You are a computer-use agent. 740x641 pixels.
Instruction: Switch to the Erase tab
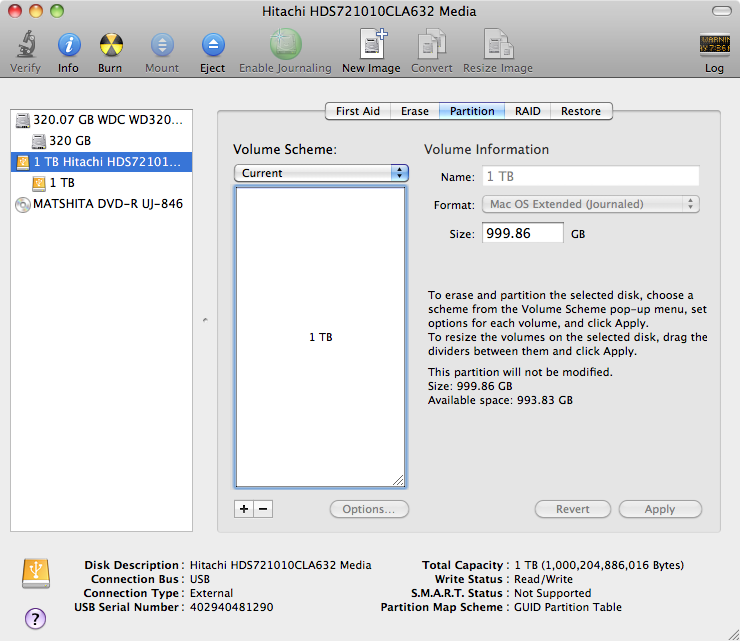pyautogui.click(x=415, y=111)
